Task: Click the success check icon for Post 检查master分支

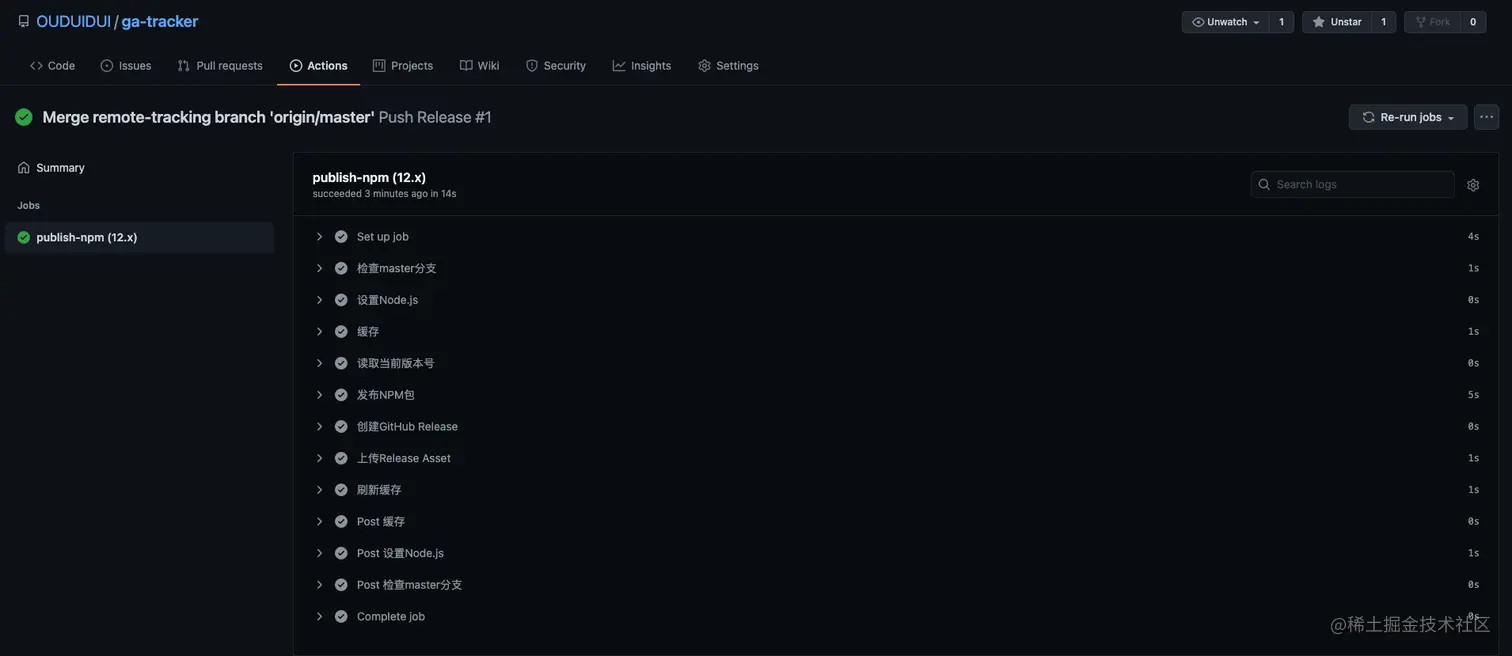Action: click(x=341, y=585)
